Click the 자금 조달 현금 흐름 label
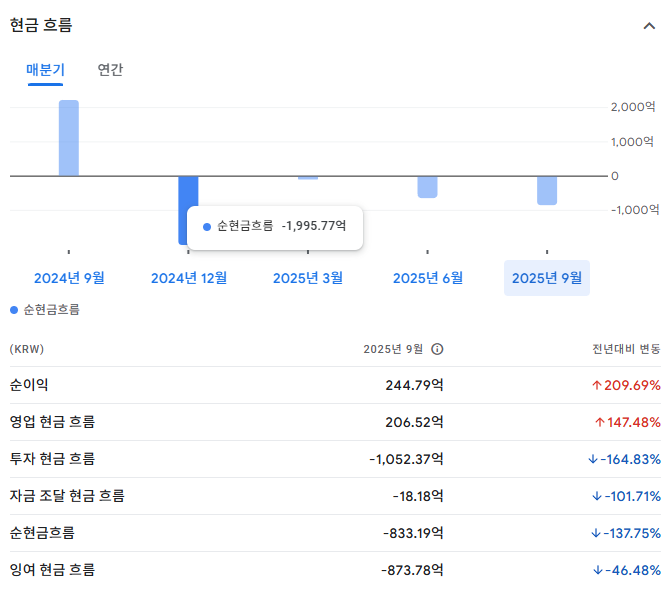The image size is (671, 598). pyautogui.click(x=67, y=496)
